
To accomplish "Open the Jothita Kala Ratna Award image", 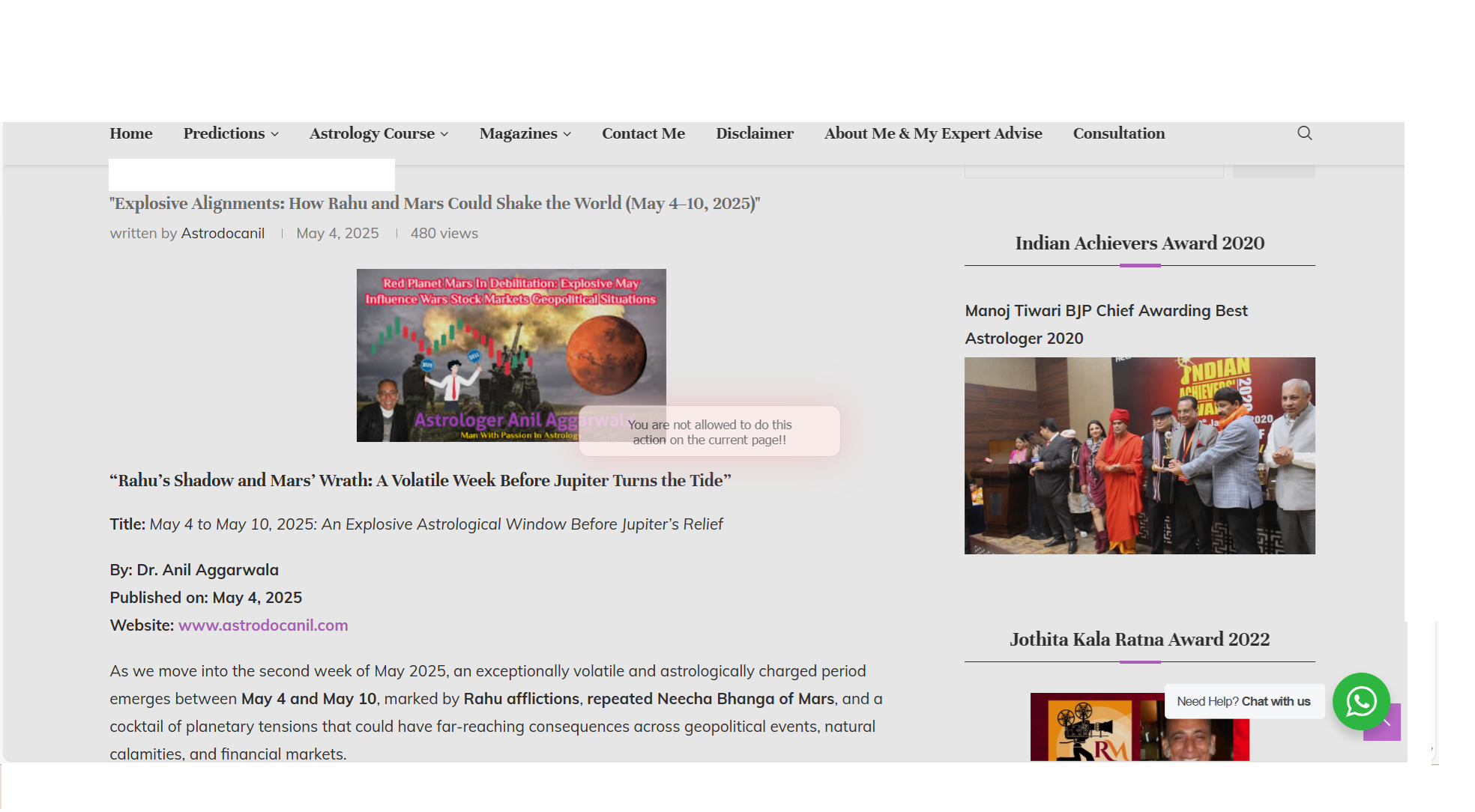I will tap(1139, 727).
